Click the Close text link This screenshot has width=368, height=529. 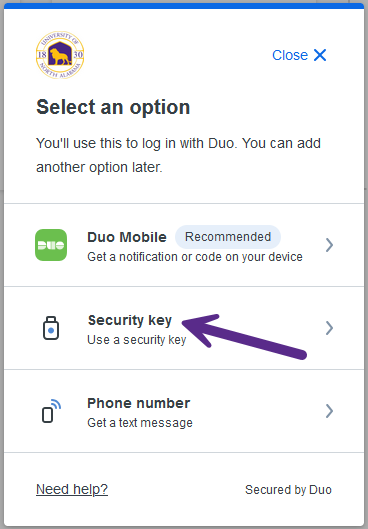click(290, 55)
